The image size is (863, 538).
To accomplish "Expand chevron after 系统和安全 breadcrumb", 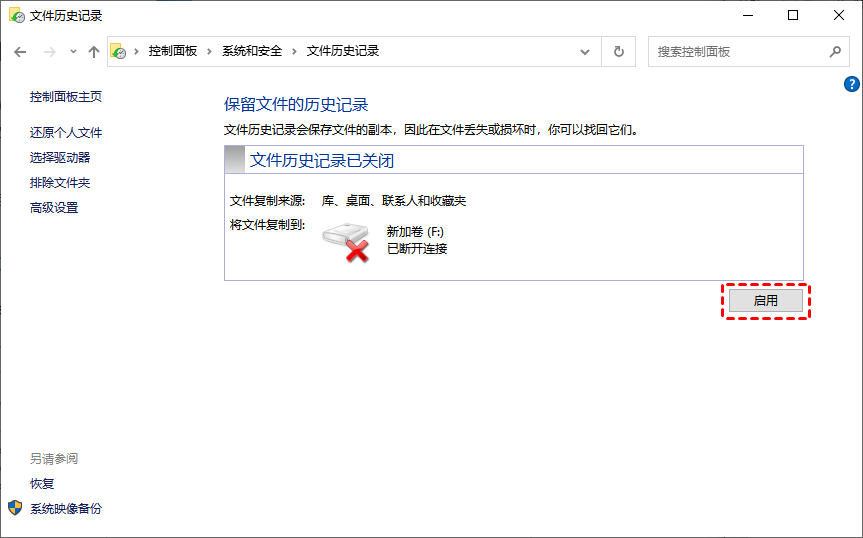I will pyautogui.click(x=294, y=52).
